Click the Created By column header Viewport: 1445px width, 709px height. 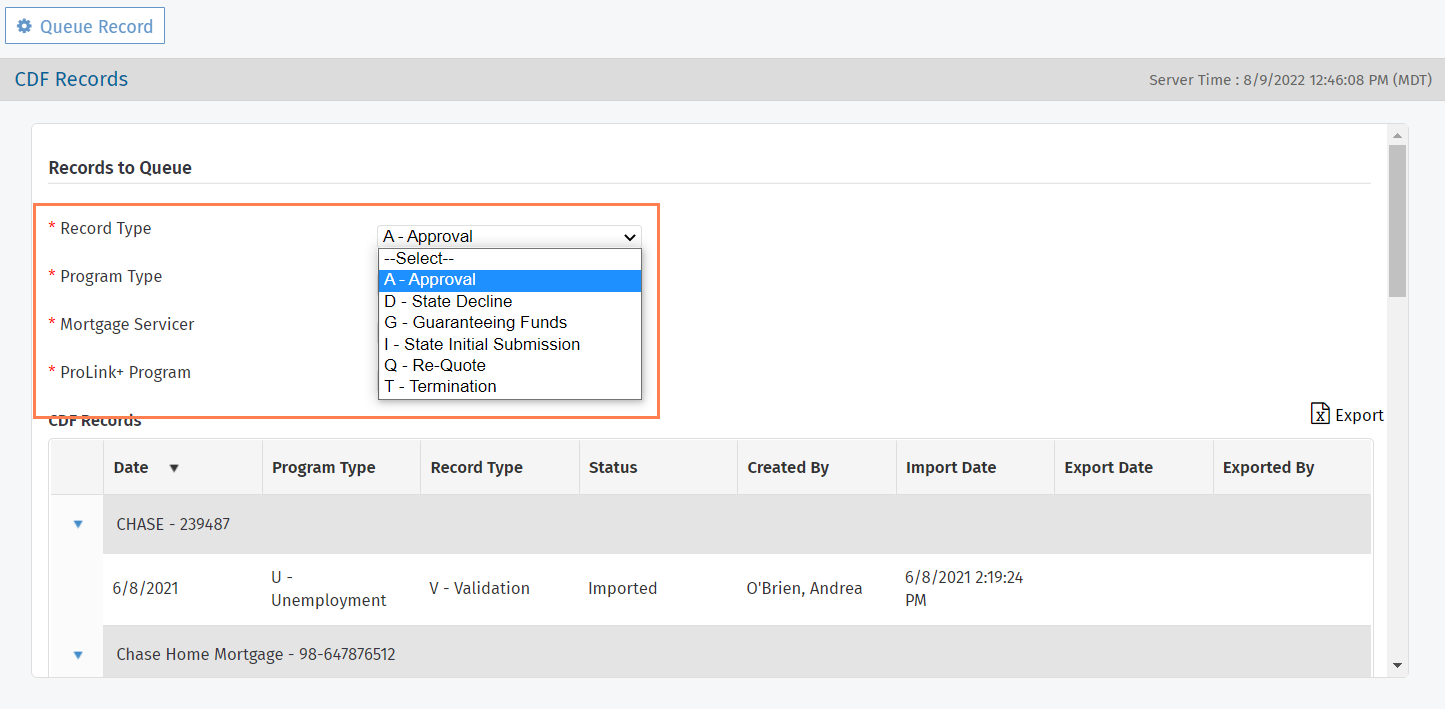788,468
